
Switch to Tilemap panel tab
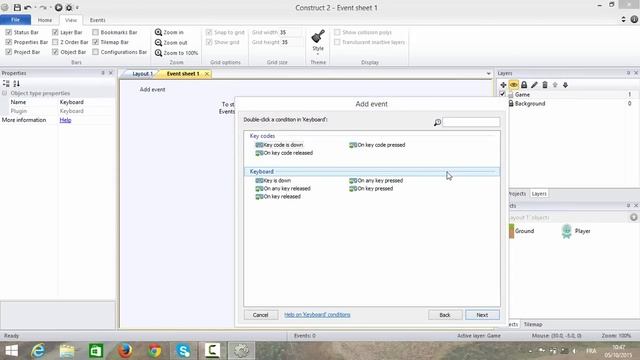pyautogui.click(x=533, y=324)
